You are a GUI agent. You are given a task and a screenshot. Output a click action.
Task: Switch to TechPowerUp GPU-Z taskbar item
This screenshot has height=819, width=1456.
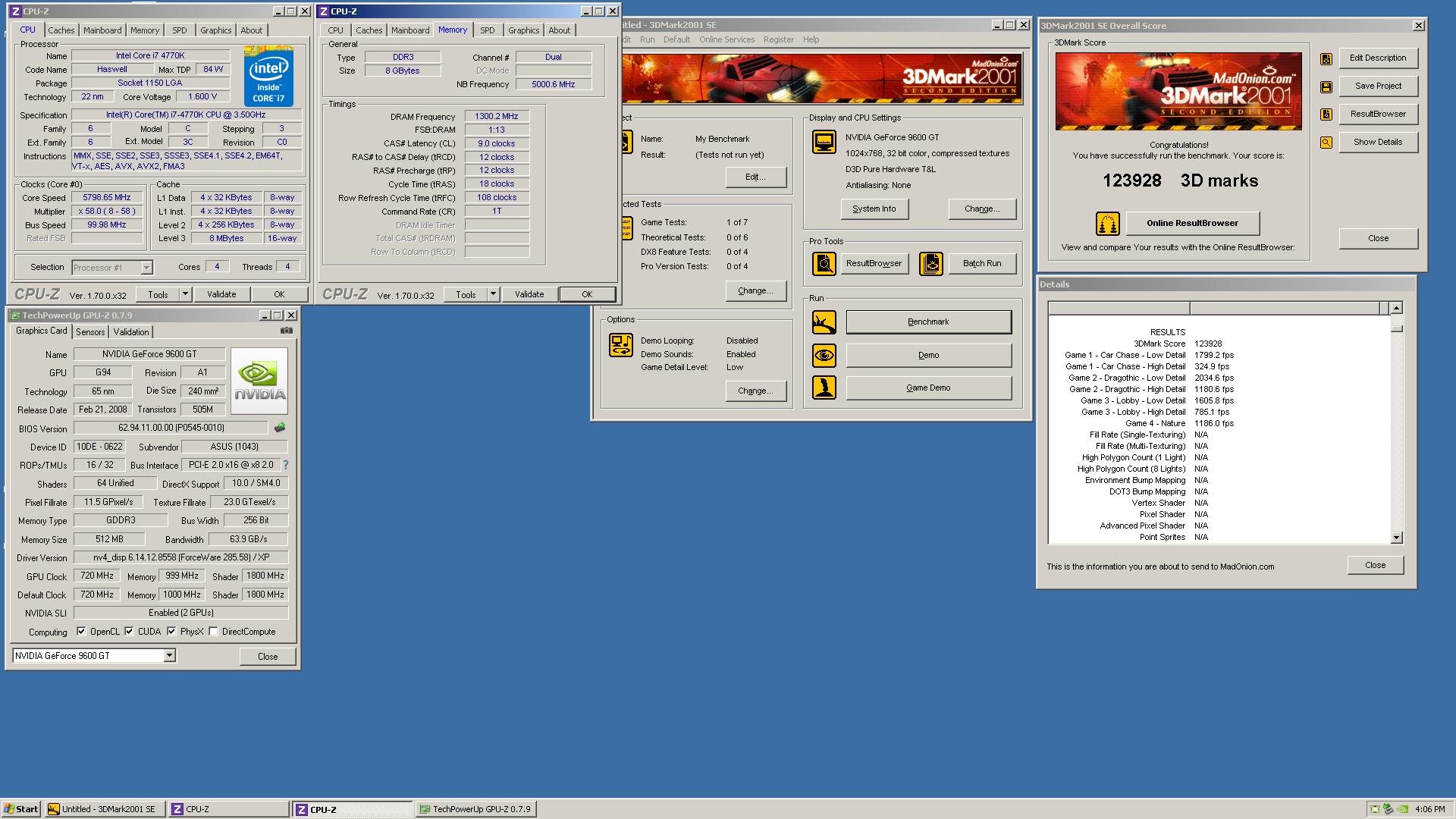[x=475, y=809]
